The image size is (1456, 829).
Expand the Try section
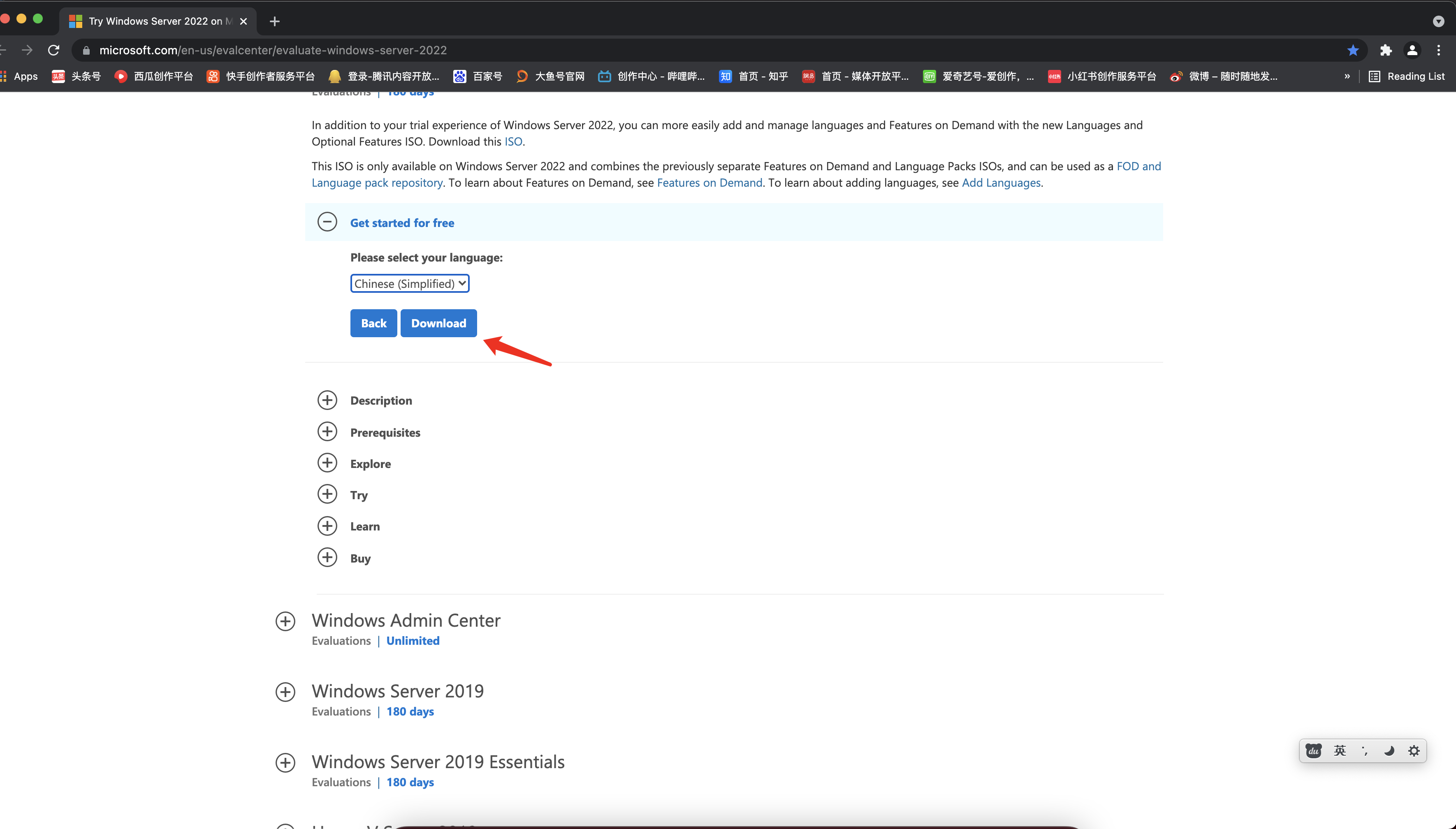(x=327, y=495)
